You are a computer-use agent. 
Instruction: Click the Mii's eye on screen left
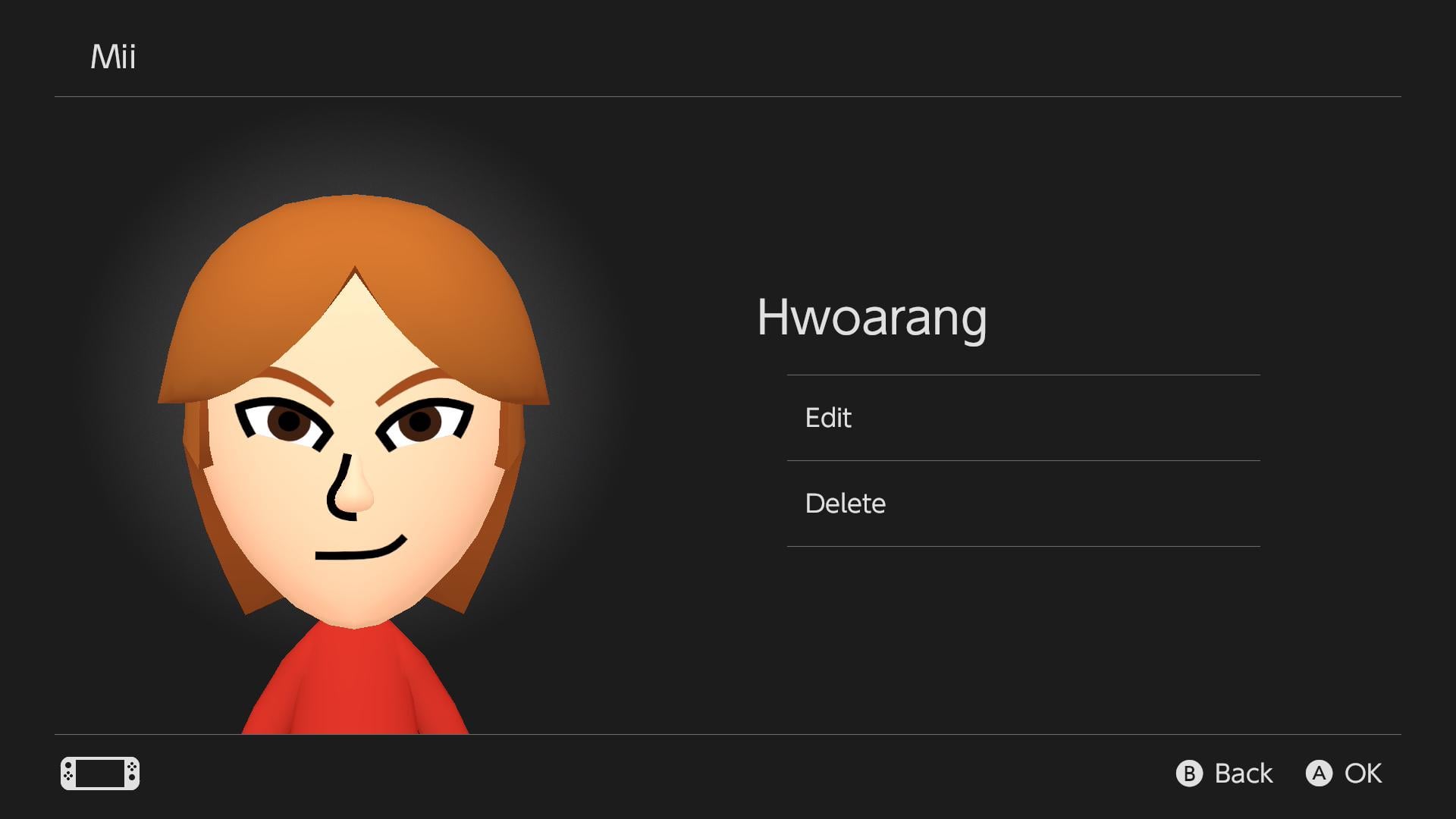287,422
